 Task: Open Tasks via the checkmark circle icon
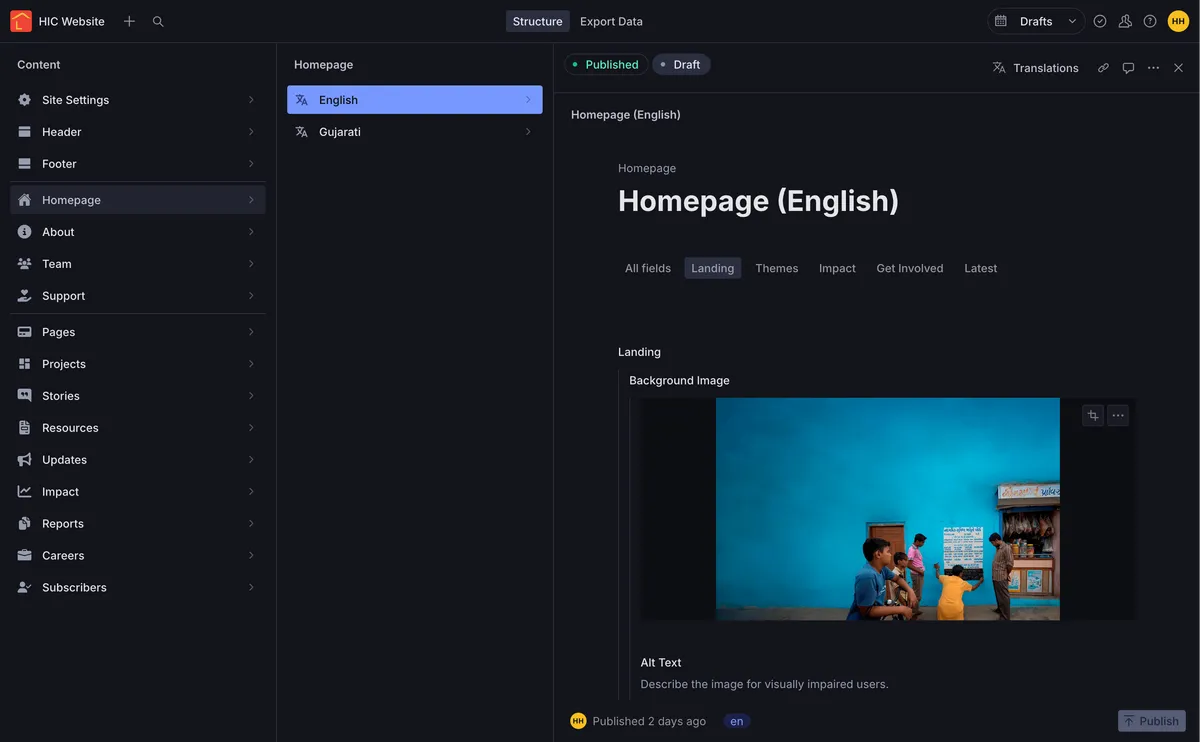point(1099,20)
